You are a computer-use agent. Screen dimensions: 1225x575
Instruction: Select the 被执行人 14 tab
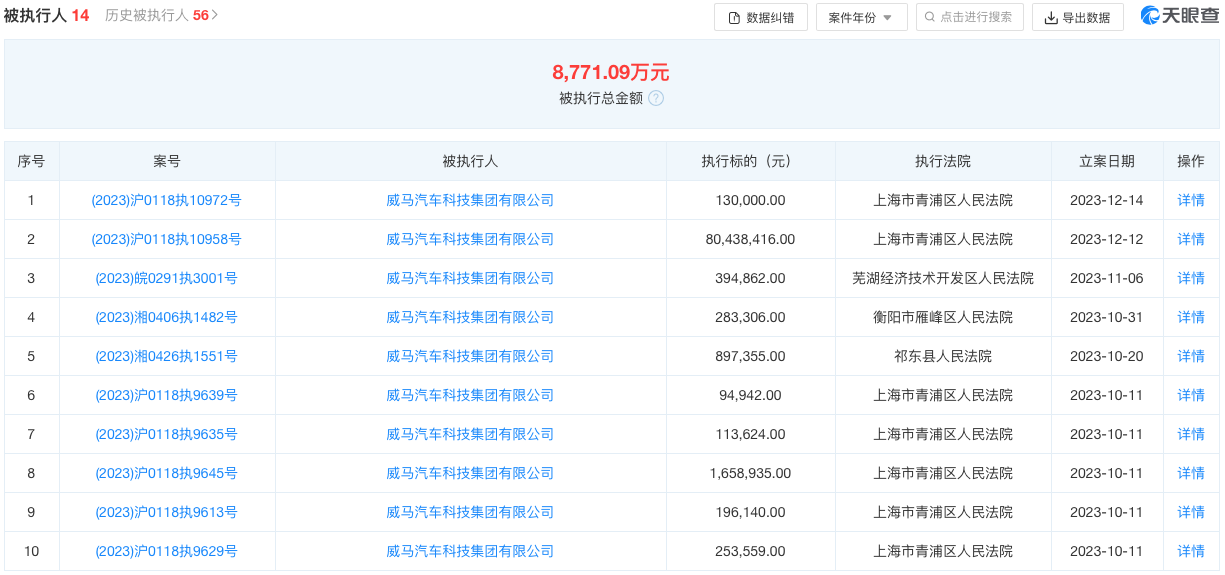[x=46, y=16]
